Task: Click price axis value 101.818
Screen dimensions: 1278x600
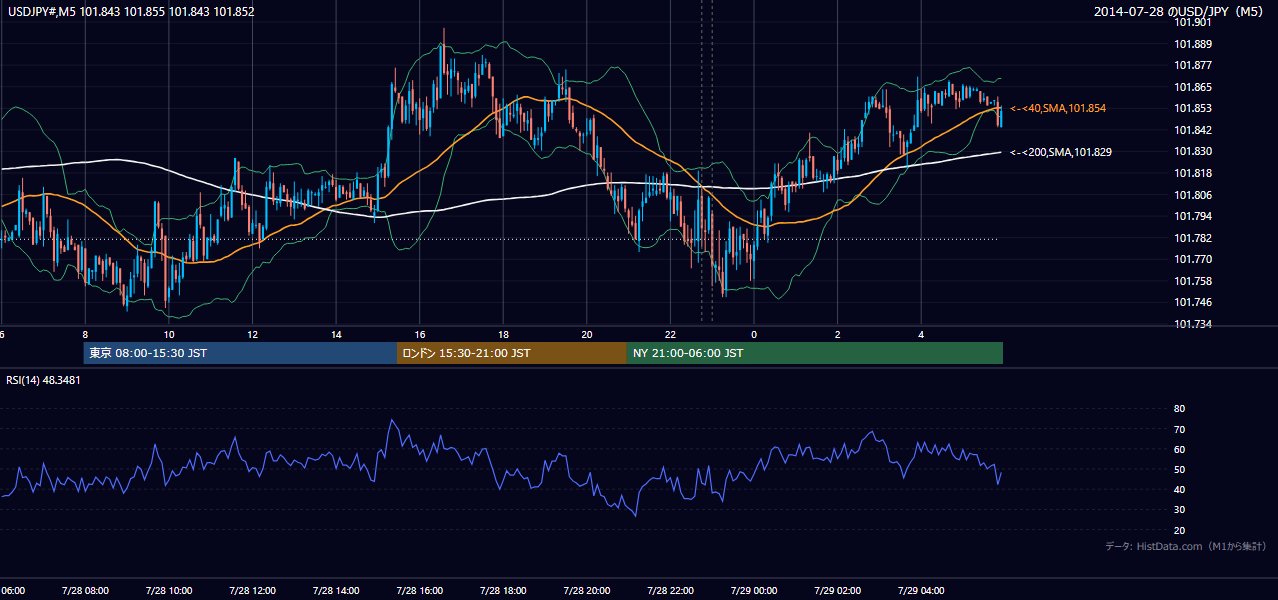Action: (x=1193, y=173)
